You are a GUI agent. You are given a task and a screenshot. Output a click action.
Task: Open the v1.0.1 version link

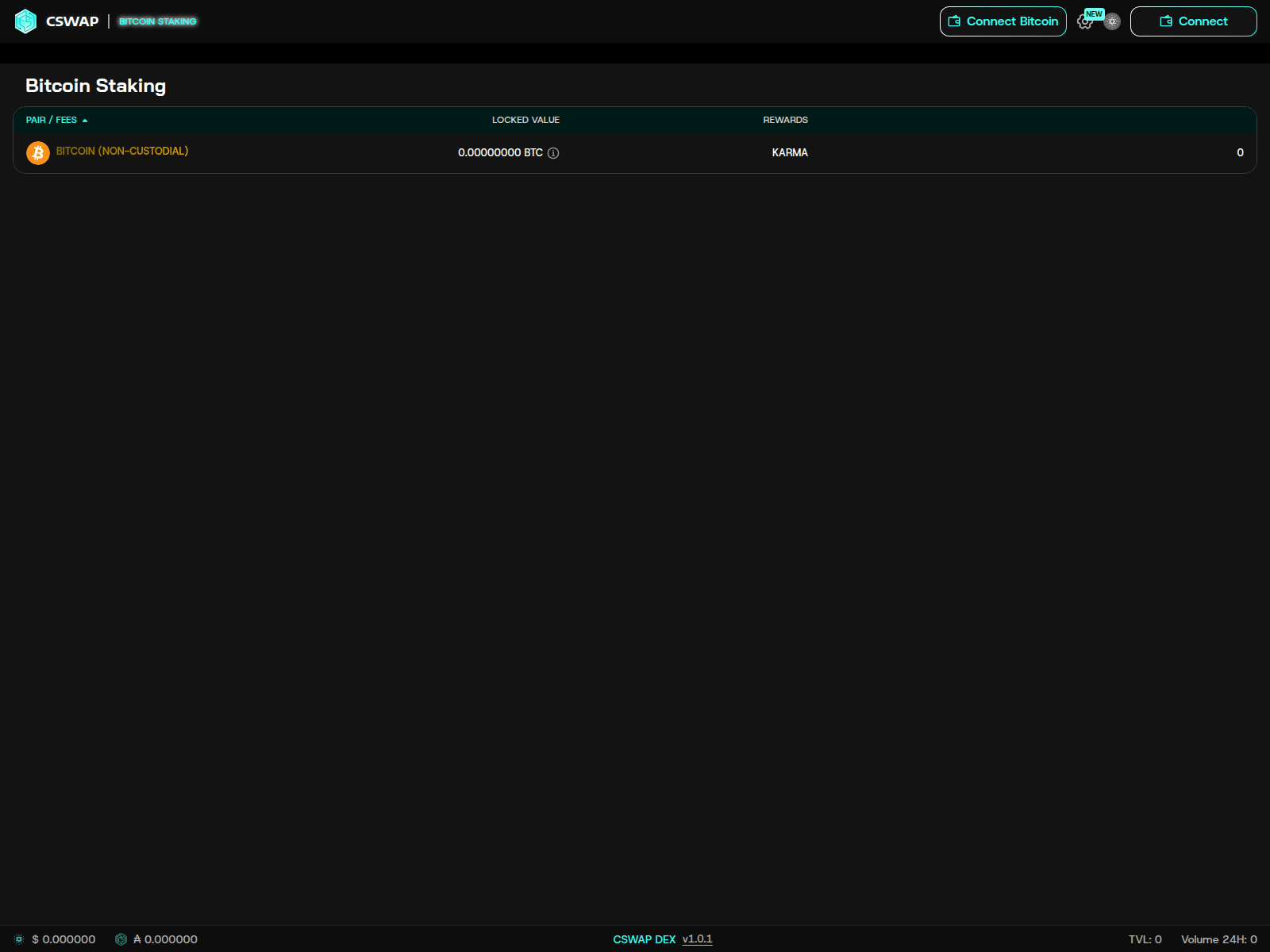tap(697, 939)
